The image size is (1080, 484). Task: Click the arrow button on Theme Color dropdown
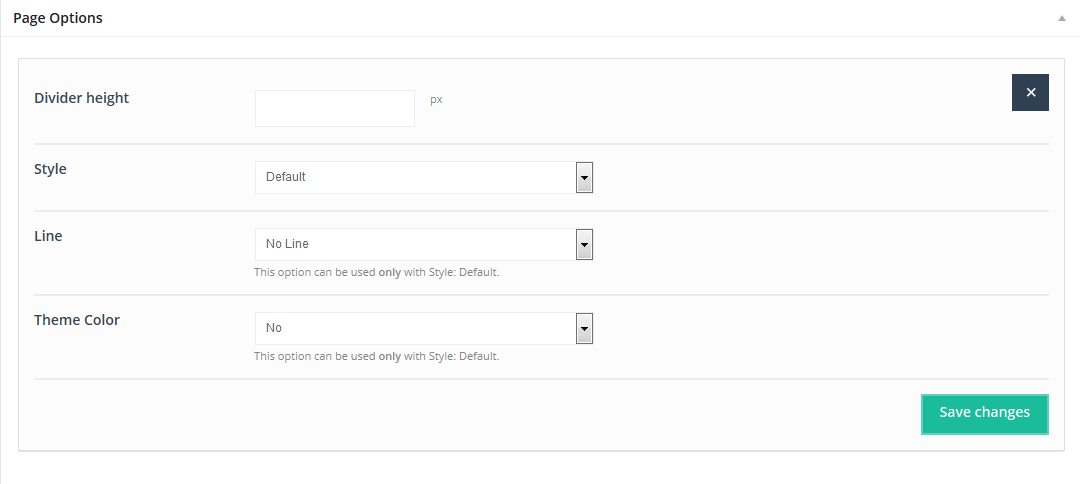click(585, 328)
